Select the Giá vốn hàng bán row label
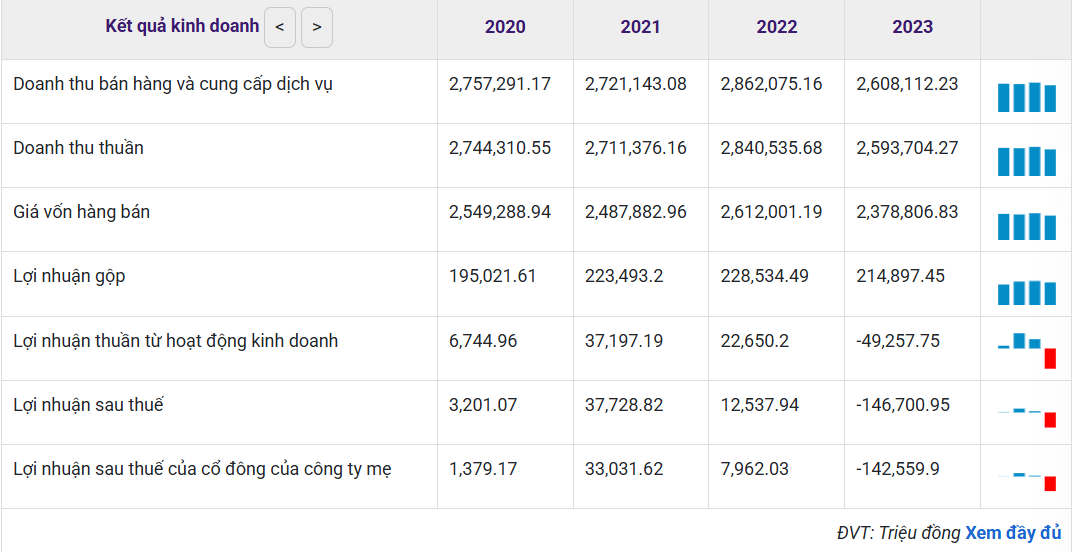This screenshot has height=552, width=1072. point(81,213)
